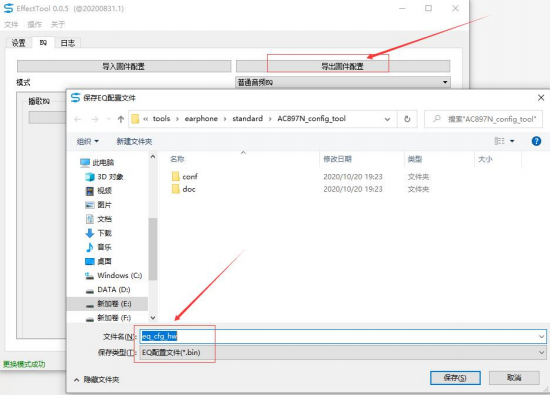Viewport: 550px width, 395px height.
Task: Select 图片 in the sidebar
Action: click(x=99, y=205)
